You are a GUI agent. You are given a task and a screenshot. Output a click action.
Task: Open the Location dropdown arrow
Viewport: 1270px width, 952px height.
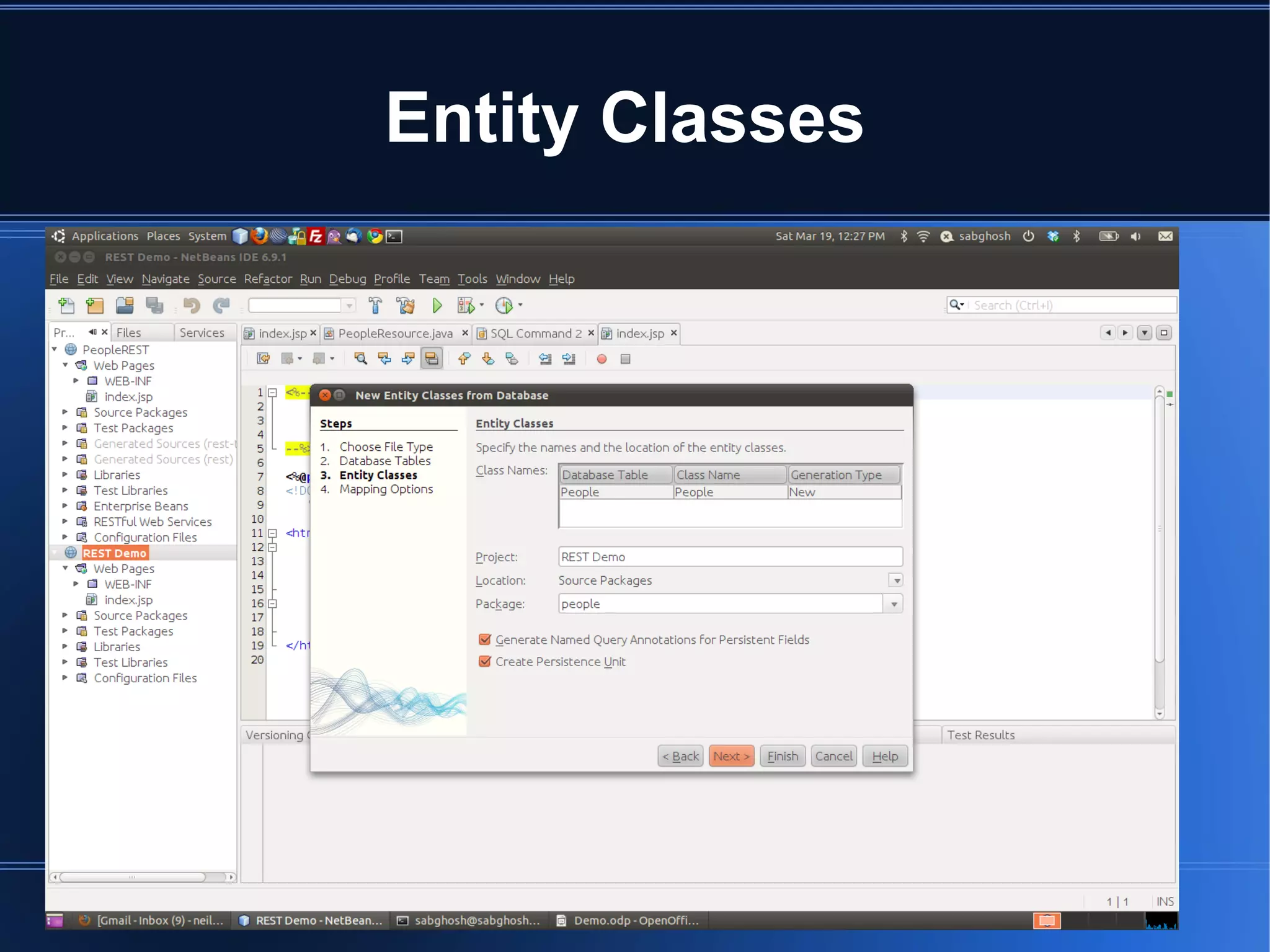896,581
